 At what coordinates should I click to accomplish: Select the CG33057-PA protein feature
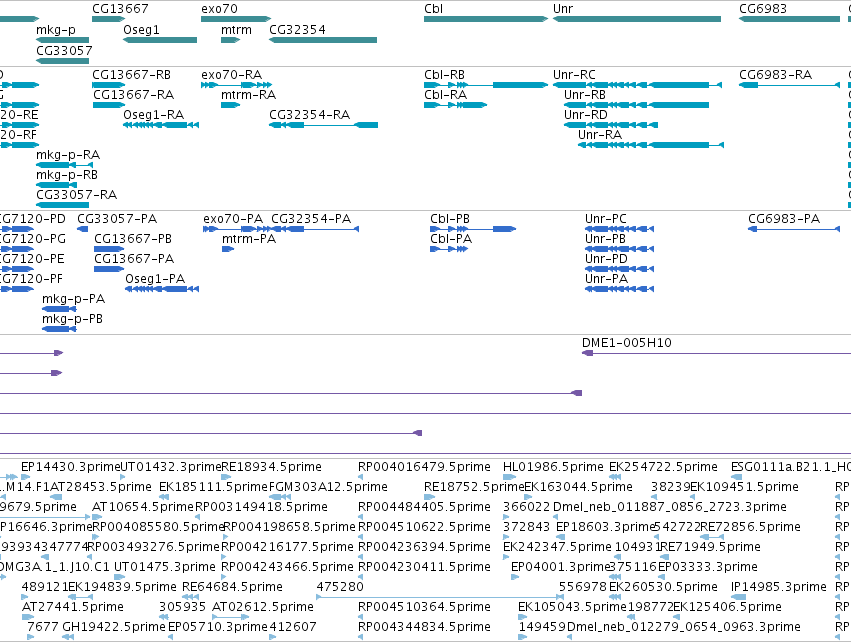(82, 229)
